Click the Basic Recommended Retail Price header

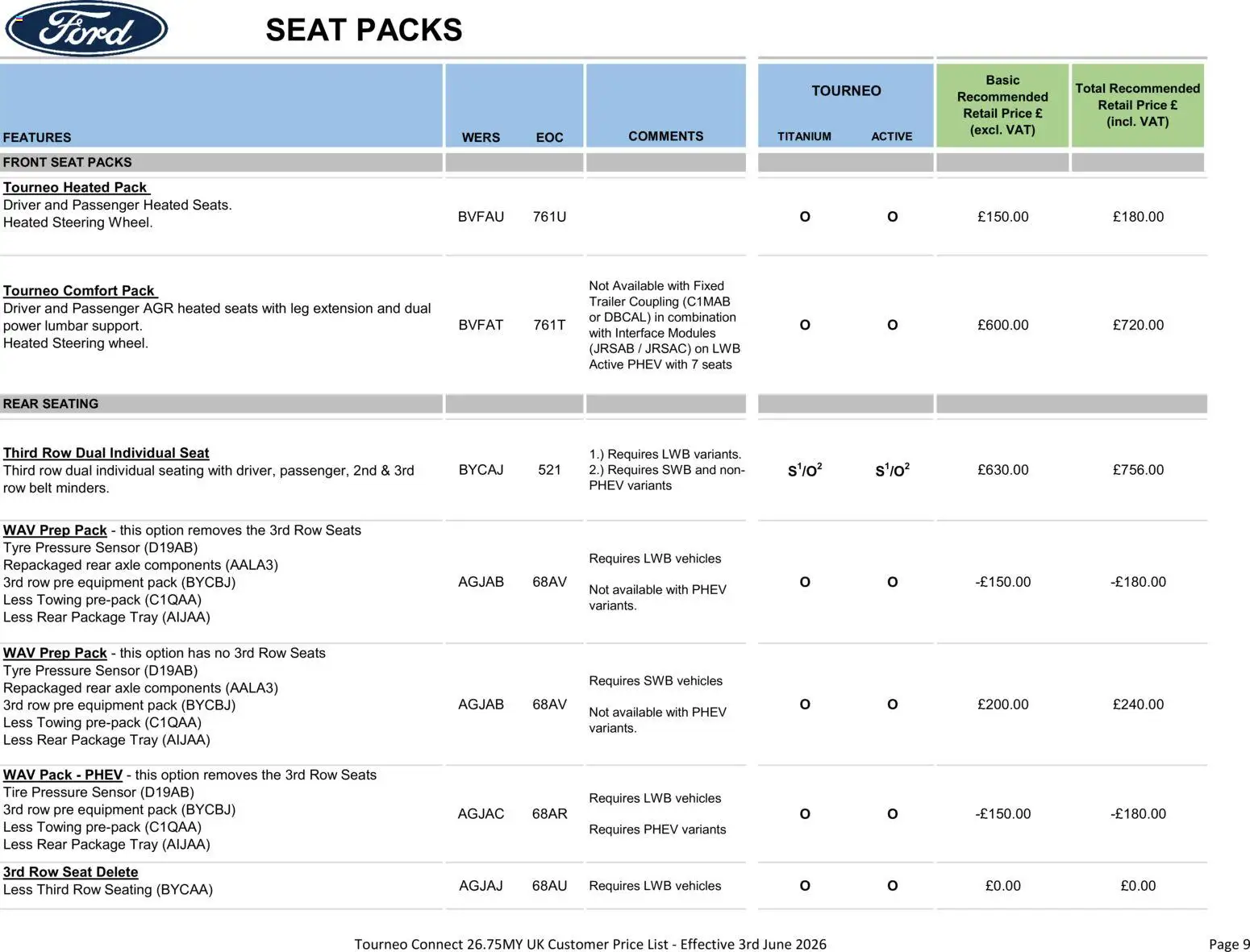[1002, 105]
